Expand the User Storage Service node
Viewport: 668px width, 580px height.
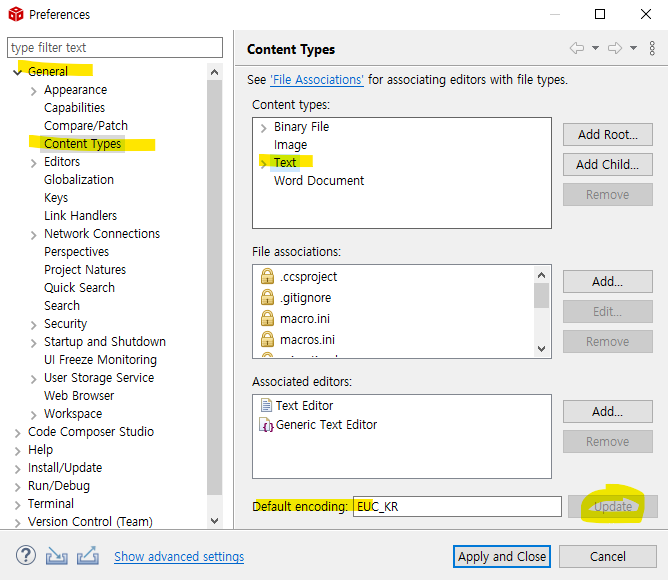[34, 379]
